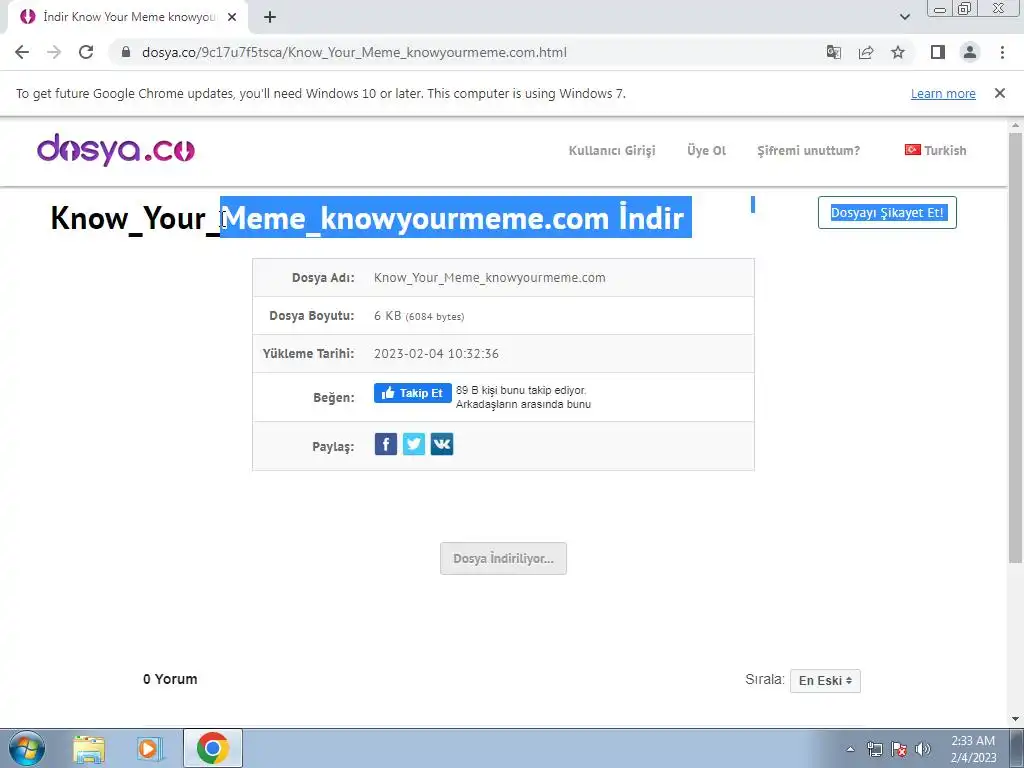Open Windows Explorer from taskbar
The height and width of the screenshot is (768, 1024).
(89, 748)
